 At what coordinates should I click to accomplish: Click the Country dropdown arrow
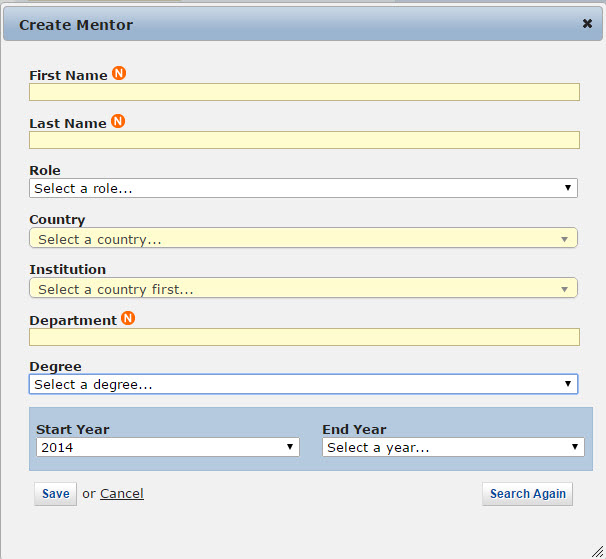pyautogui.click(x=564, y=239)
